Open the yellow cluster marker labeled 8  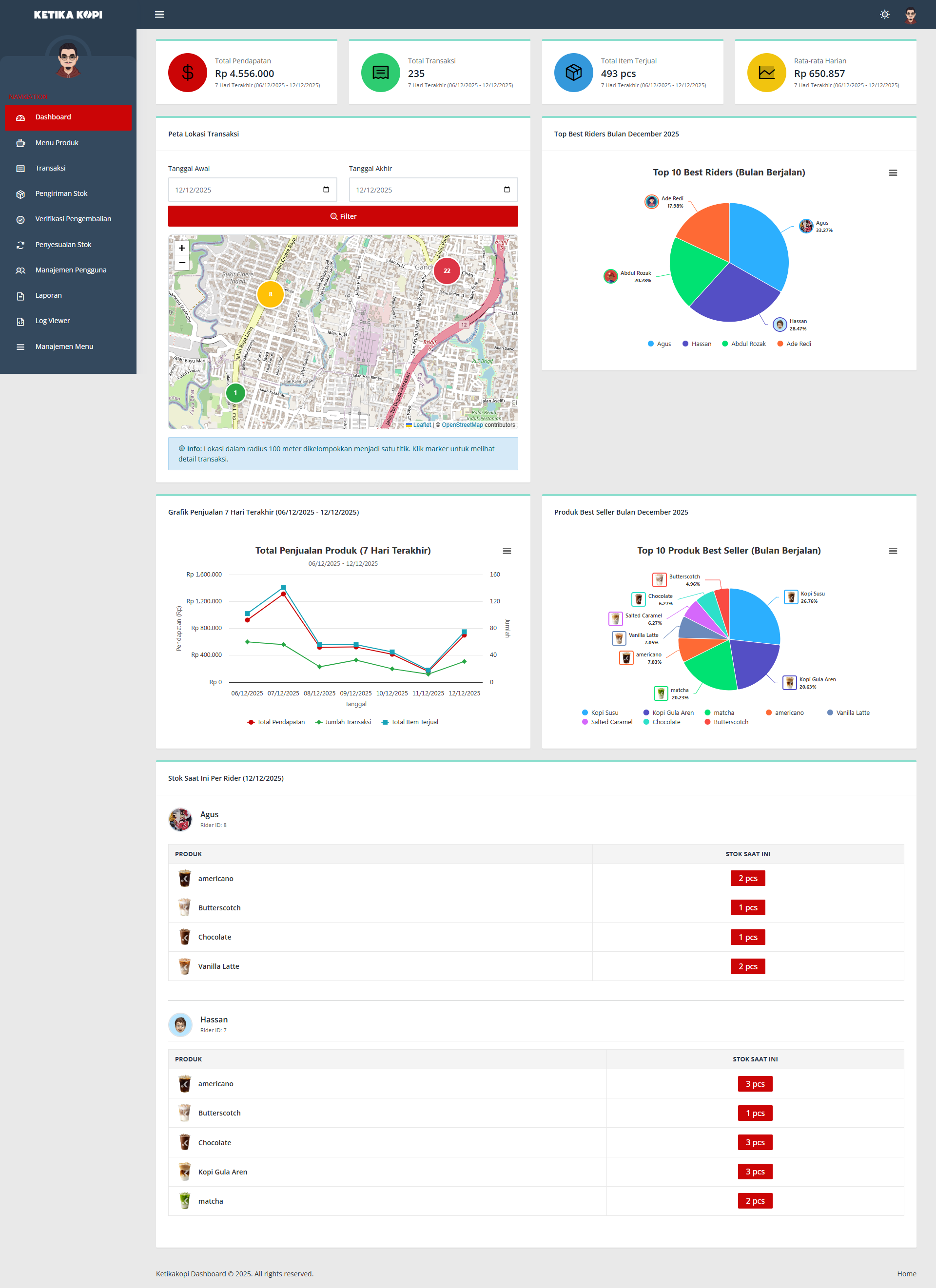271,294
